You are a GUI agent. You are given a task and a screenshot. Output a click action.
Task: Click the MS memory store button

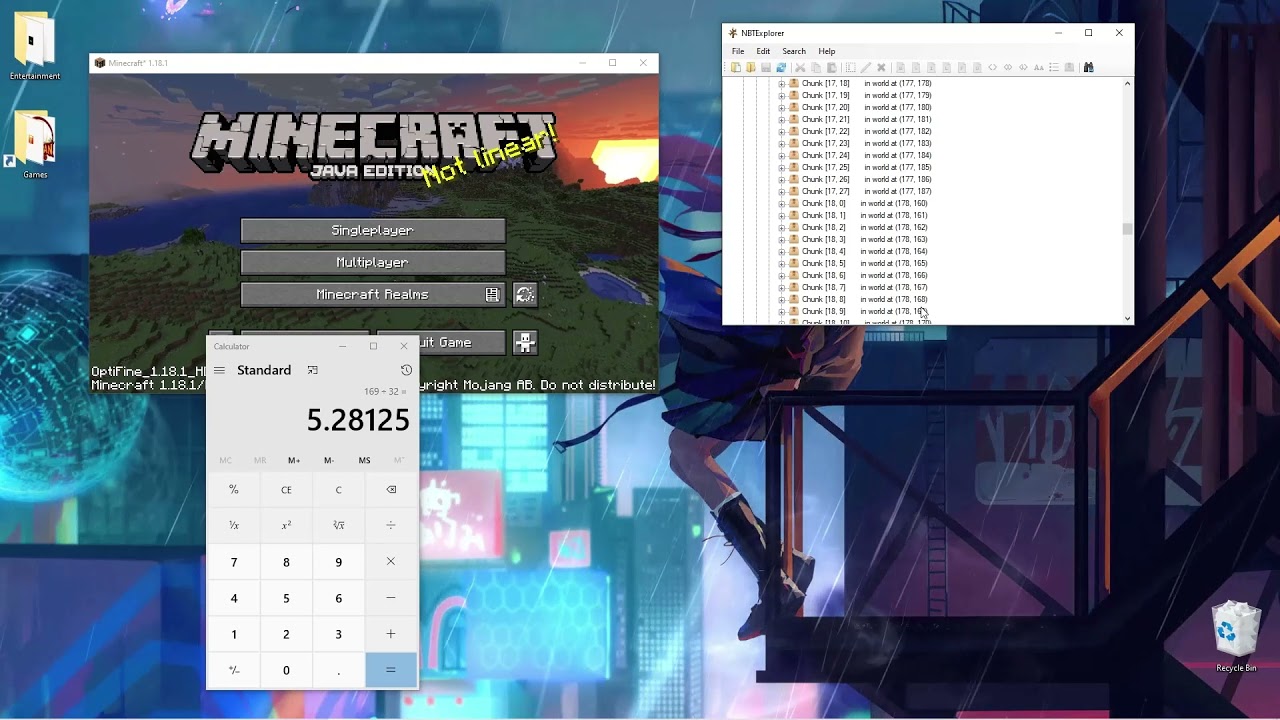[364, 460]
